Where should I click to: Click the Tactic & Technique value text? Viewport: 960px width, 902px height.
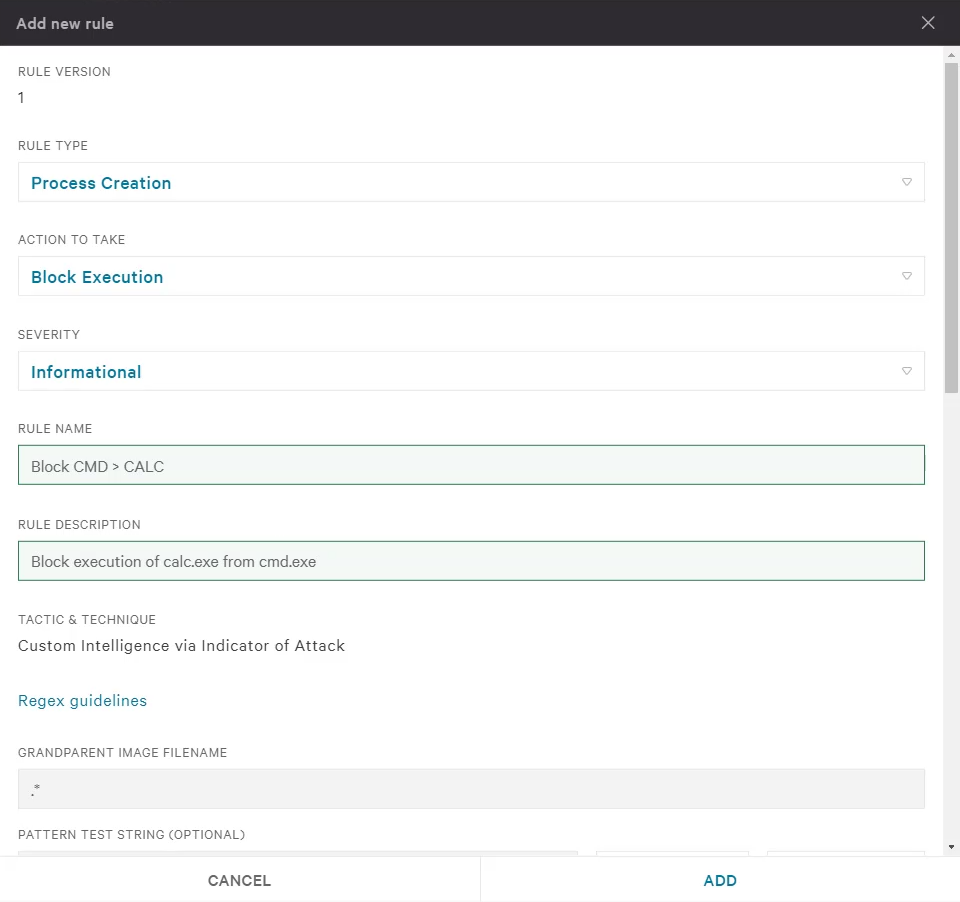click(181, 646)
